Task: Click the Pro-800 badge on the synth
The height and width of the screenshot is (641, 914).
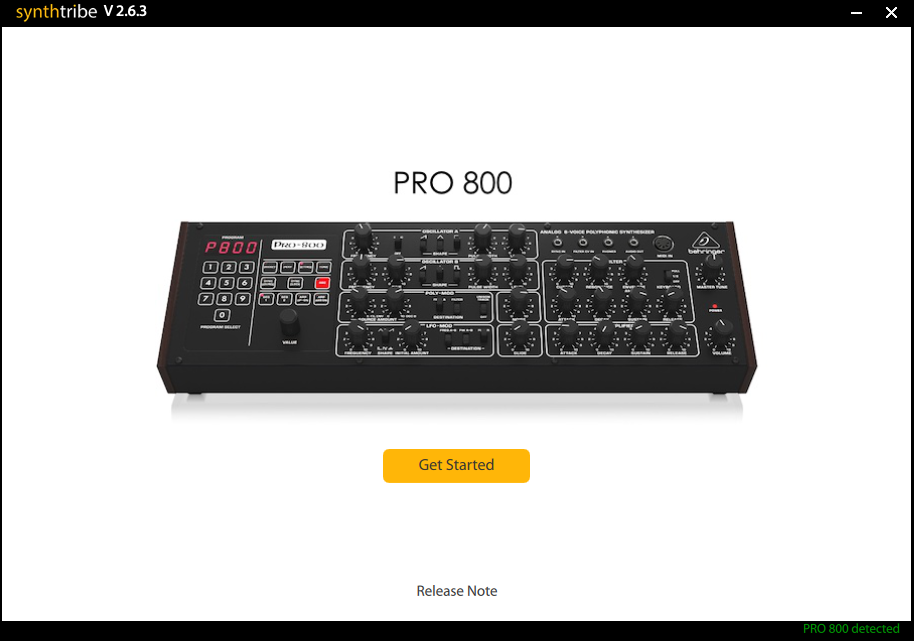Action: 298,245
